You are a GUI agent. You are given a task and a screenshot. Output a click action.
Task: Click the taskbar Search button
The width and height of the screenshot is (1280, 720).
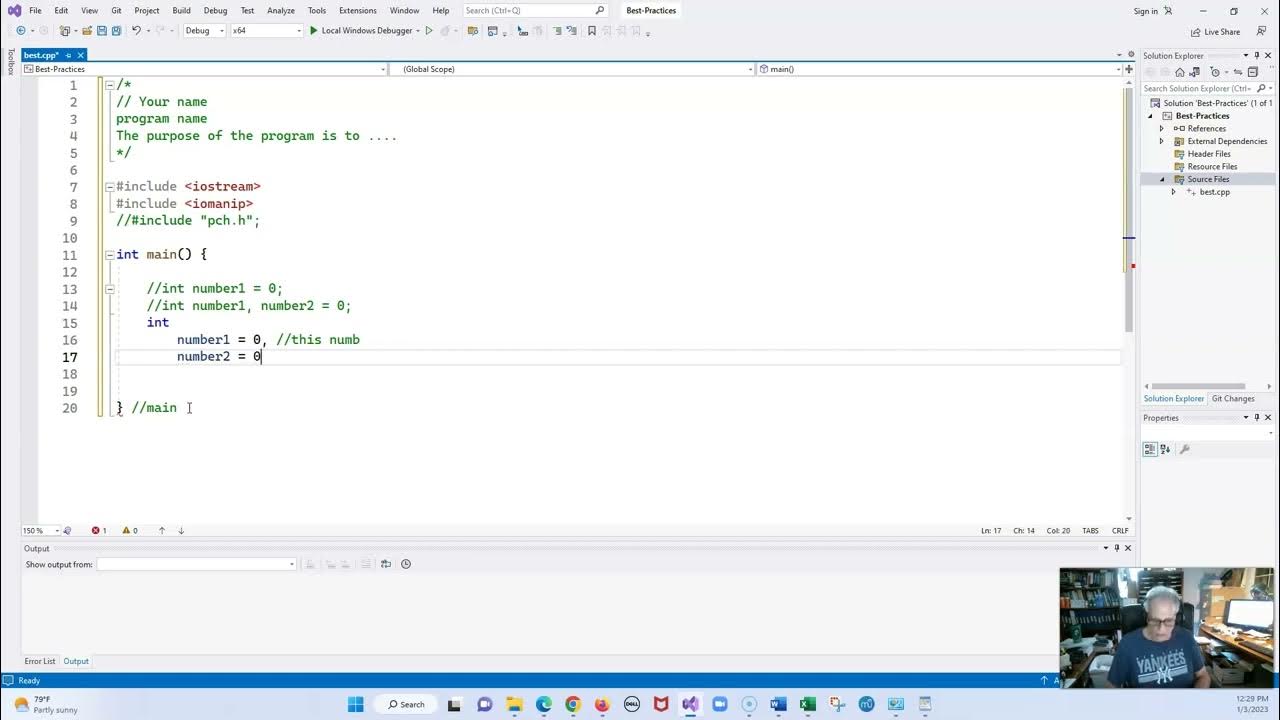pyautogui.click(x=406, y=704)
